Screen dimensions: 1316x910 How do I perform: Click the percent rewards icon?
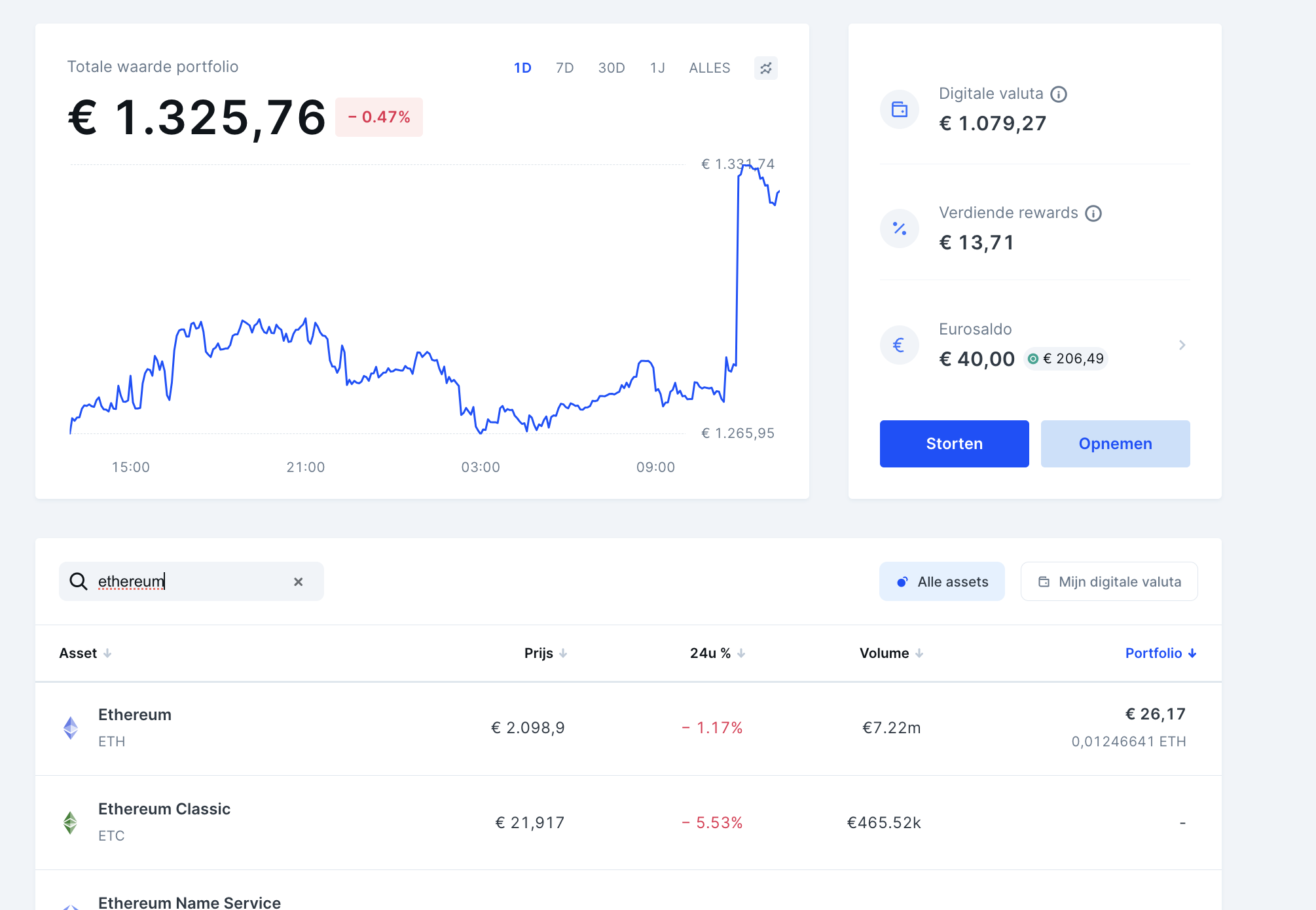pos(900,228)
